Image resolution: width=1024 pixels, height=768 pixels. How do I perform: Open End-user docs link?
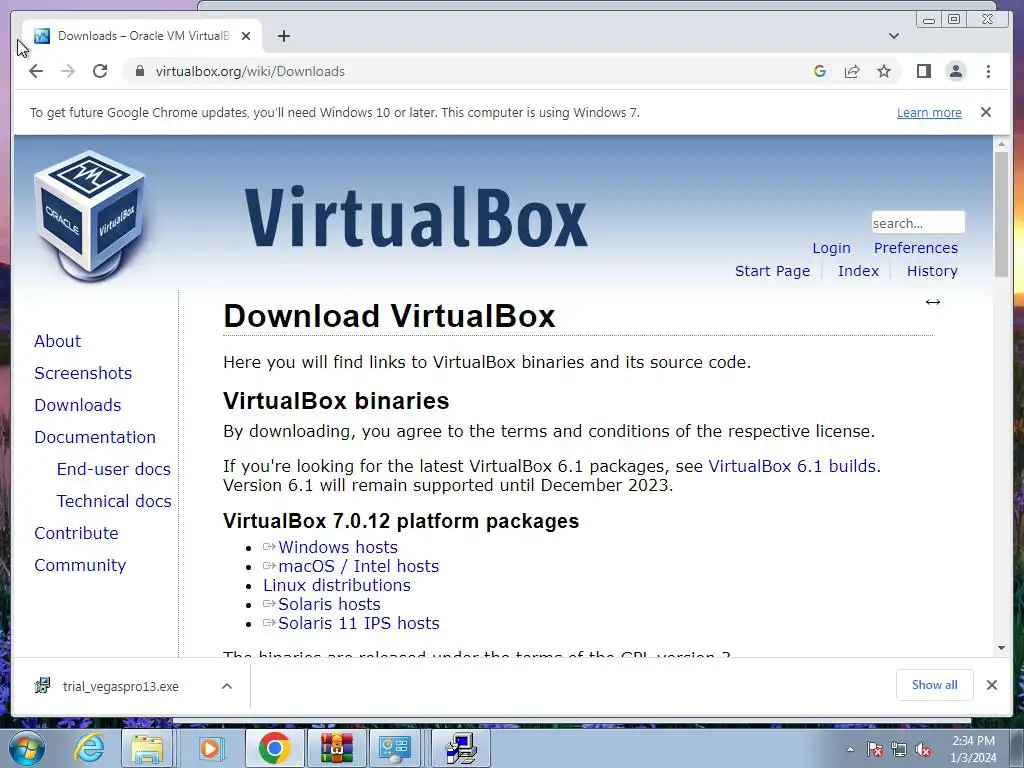tap(114, 469)
